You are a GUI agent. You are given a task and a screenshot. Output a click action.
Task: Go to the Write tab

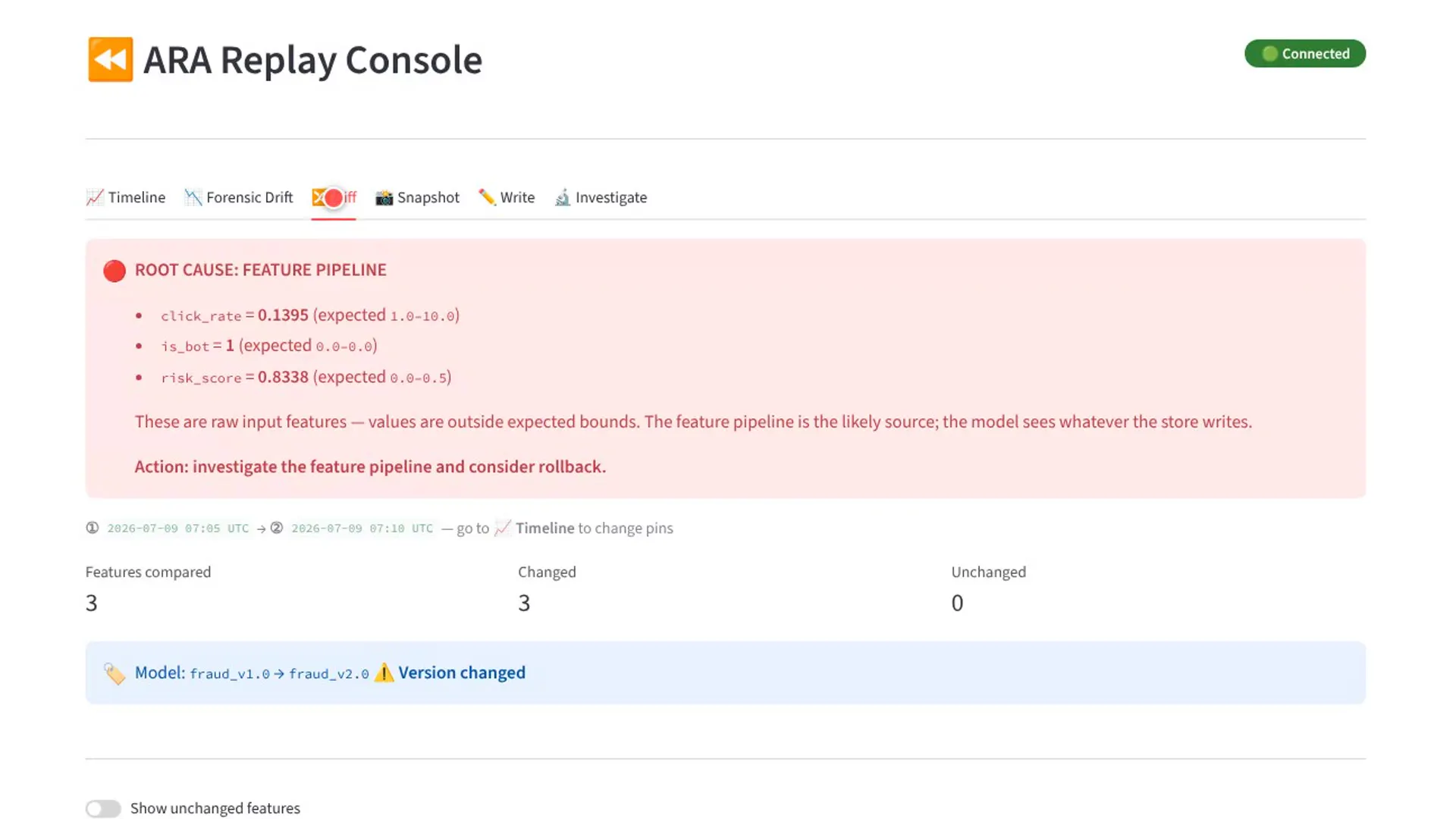[x=507, y=197]
